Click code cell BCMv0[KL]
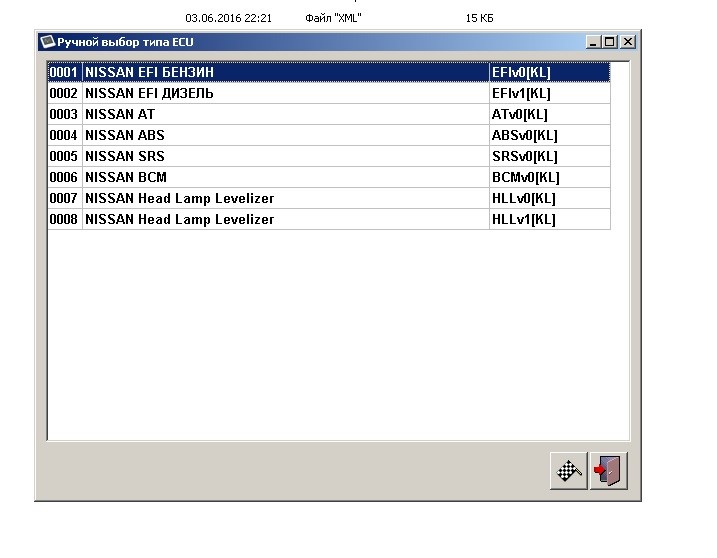717x558 pixels. 550,177
